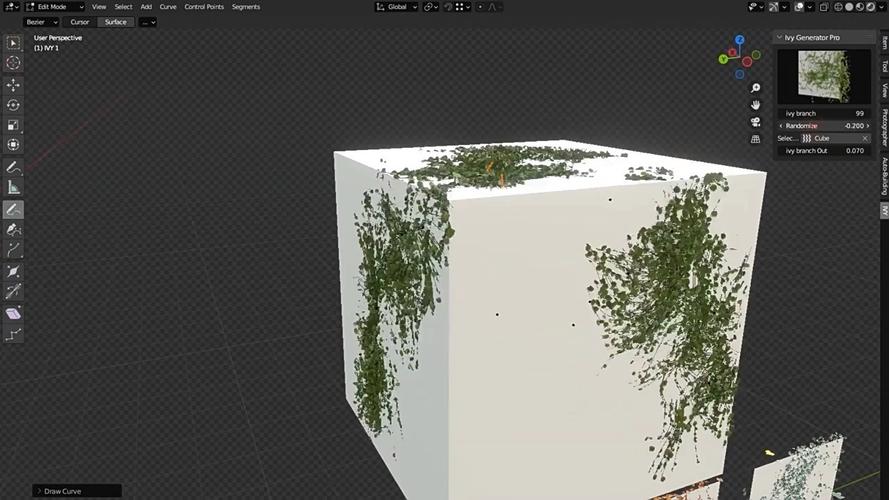Switch to rendered shading

870,7
